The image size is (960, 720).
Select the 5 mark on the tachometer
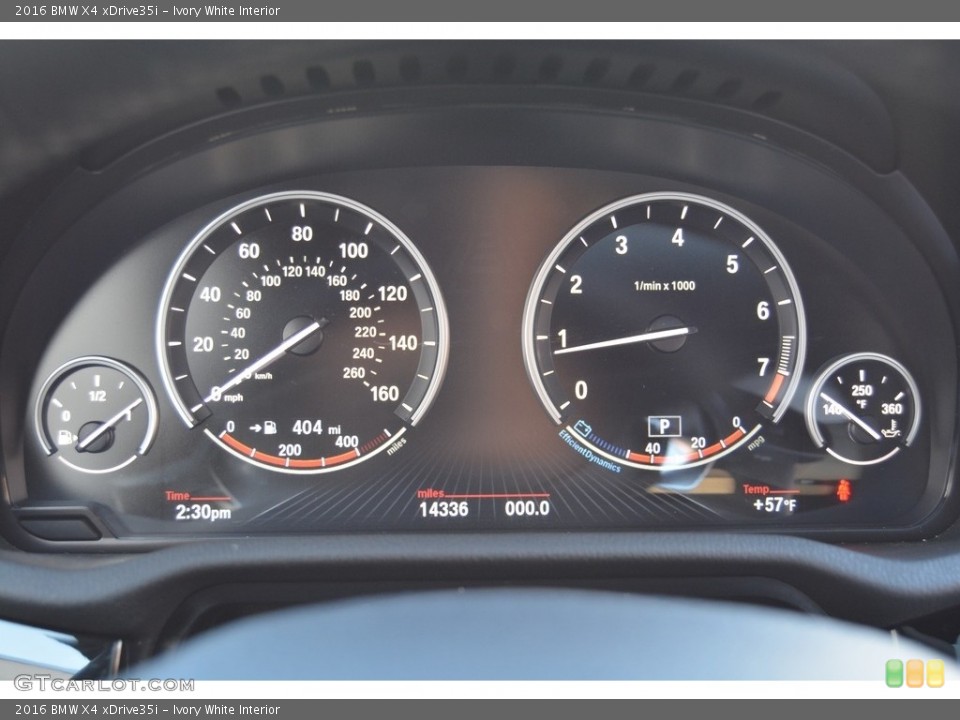pos(732,264)
